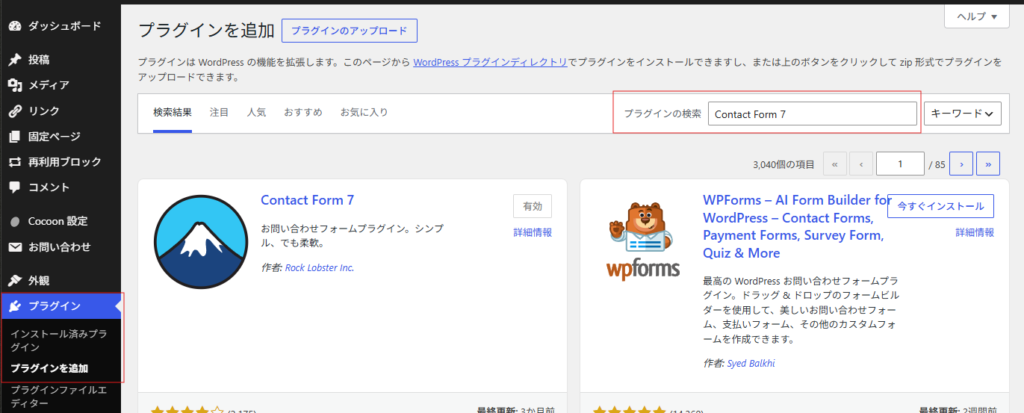Switch to the お気に入り tab
Image resolution: width=1024 pixels, height=413 pixels.
tap(364, 112)
